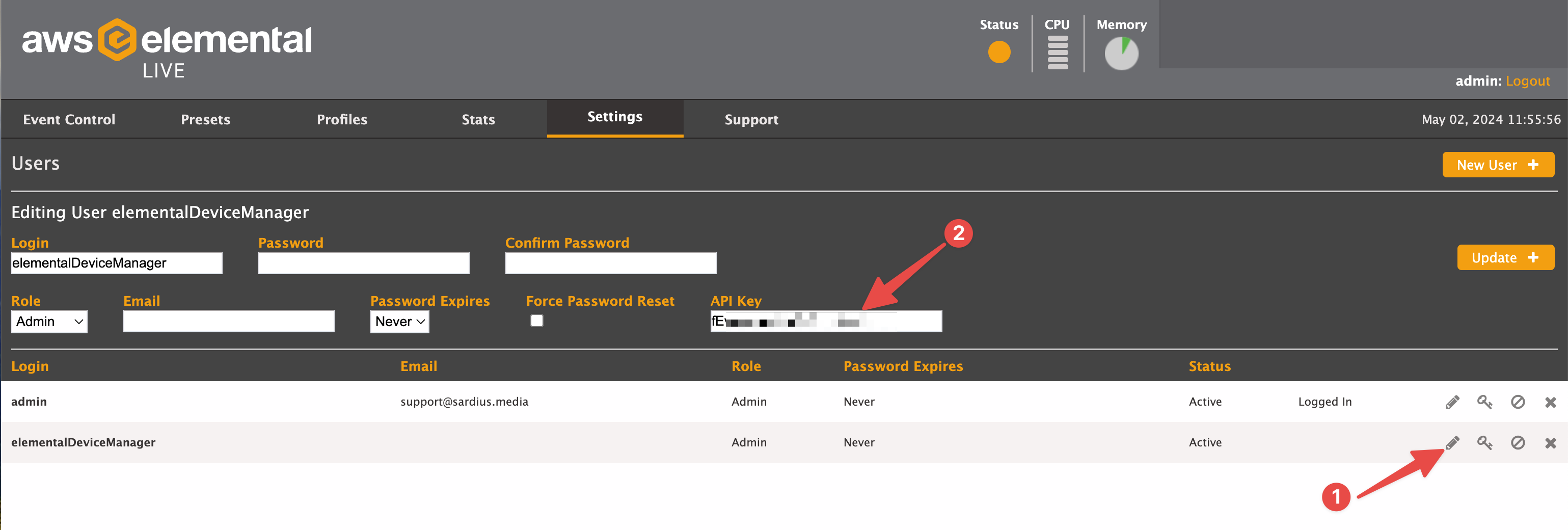Screen dimensions: 1568x530
Task: Open the Role Admin dropdown
Action: (x=49, y=322)
